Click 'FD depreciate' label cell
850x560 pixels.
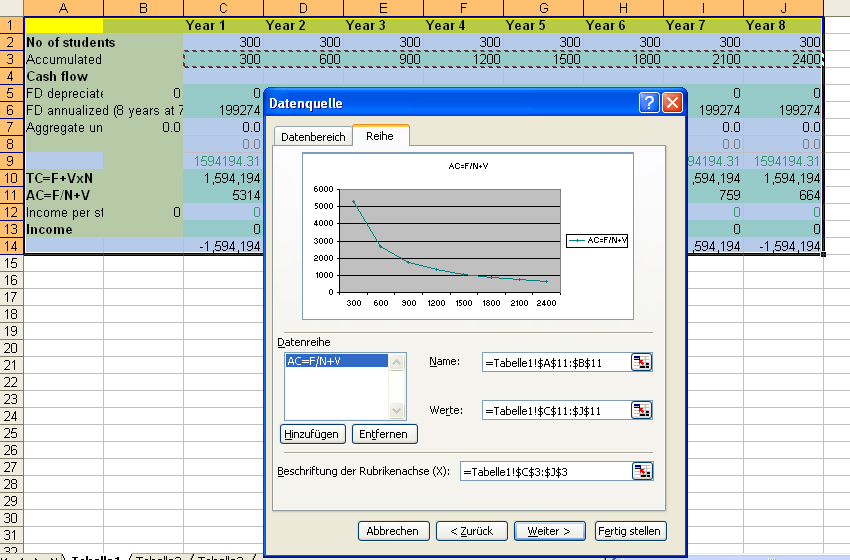pos(63,93)
